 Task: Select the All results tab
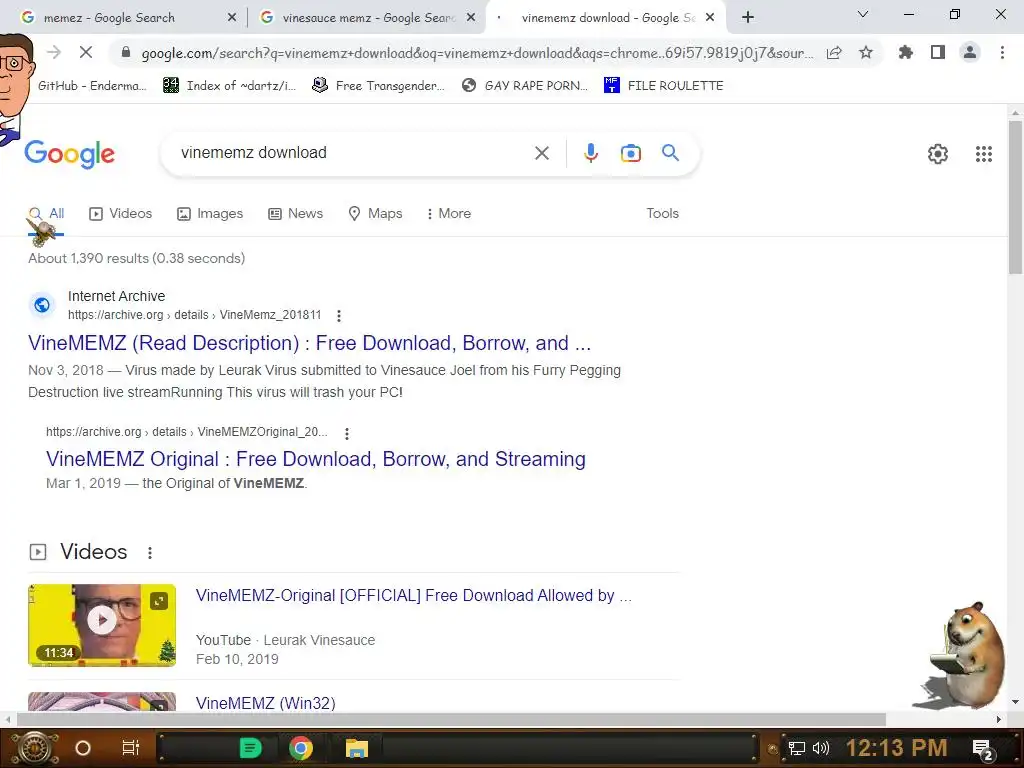click(x=46, y=214)
